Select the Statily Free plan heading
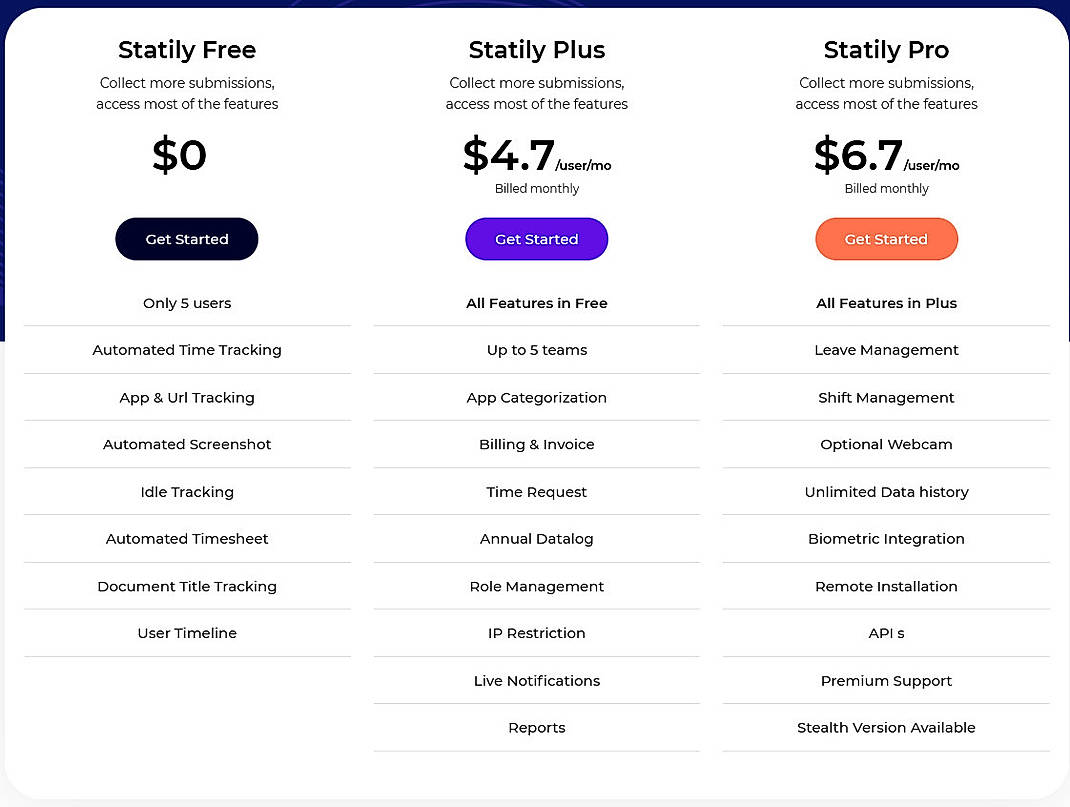Screen dimensions: 1070x807 [x=186, y=49]
